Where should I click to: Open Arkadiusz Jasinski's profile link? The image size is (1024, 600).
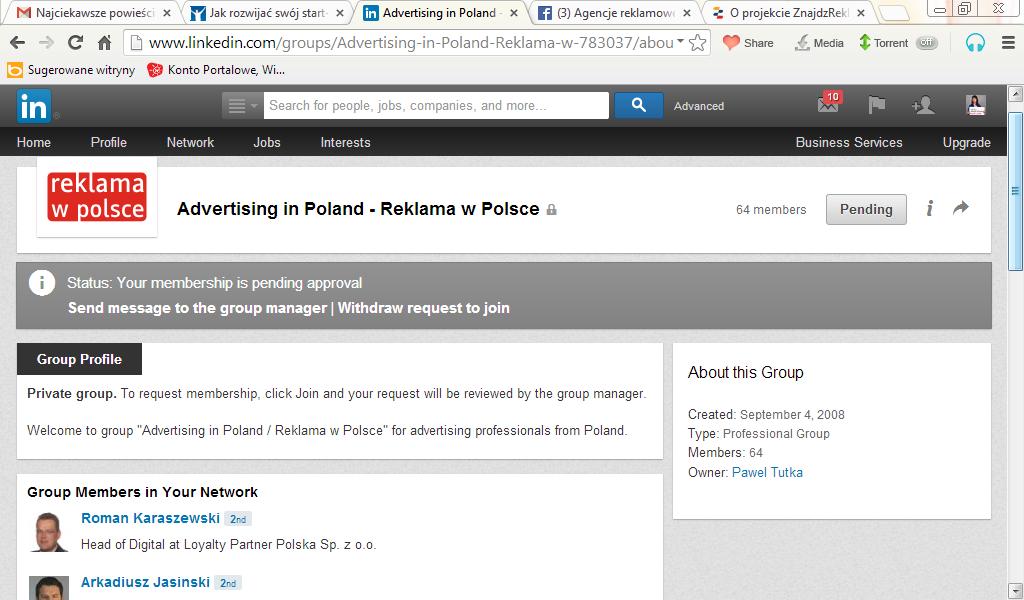click(145, 582)
